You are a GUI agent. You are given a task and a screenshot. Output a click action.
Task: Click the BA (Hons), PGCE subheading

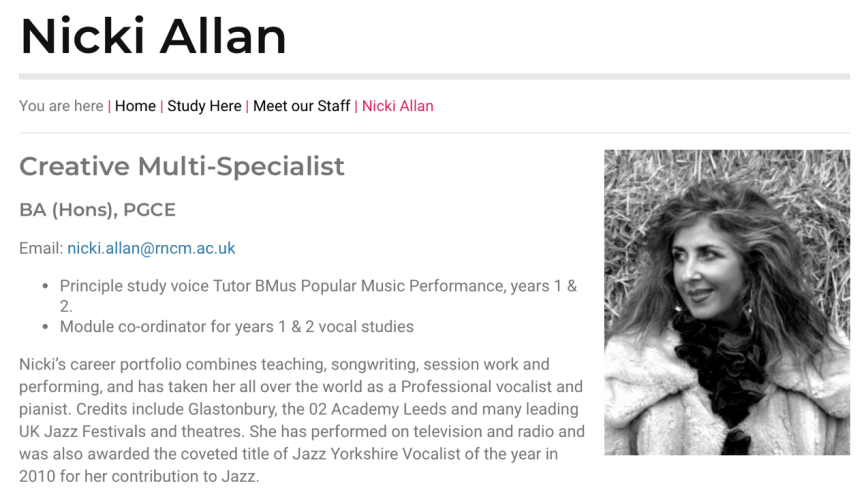click(97, 210)
